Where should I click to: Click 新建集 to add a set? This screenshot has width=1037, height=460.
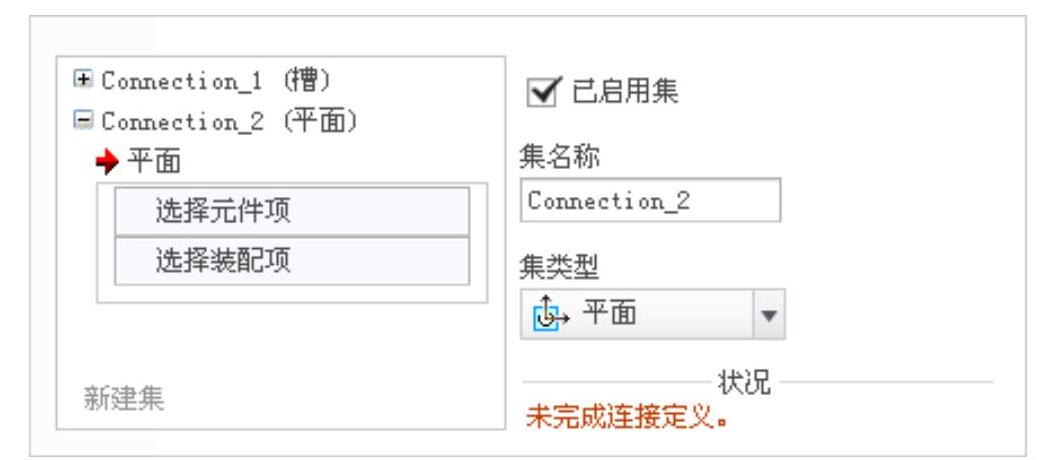pos(124,399)
